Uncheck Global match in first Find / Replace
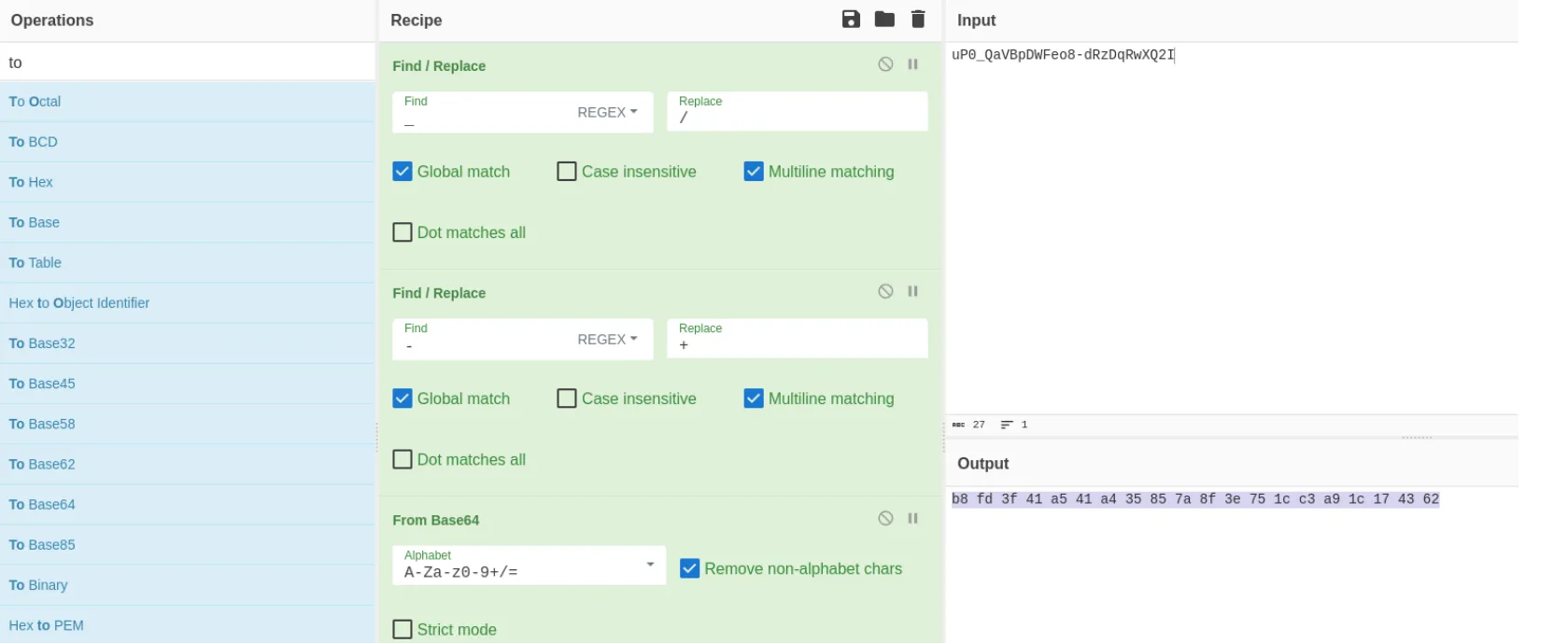Viewport: 1568px width, 643px height. click(403, 172)
